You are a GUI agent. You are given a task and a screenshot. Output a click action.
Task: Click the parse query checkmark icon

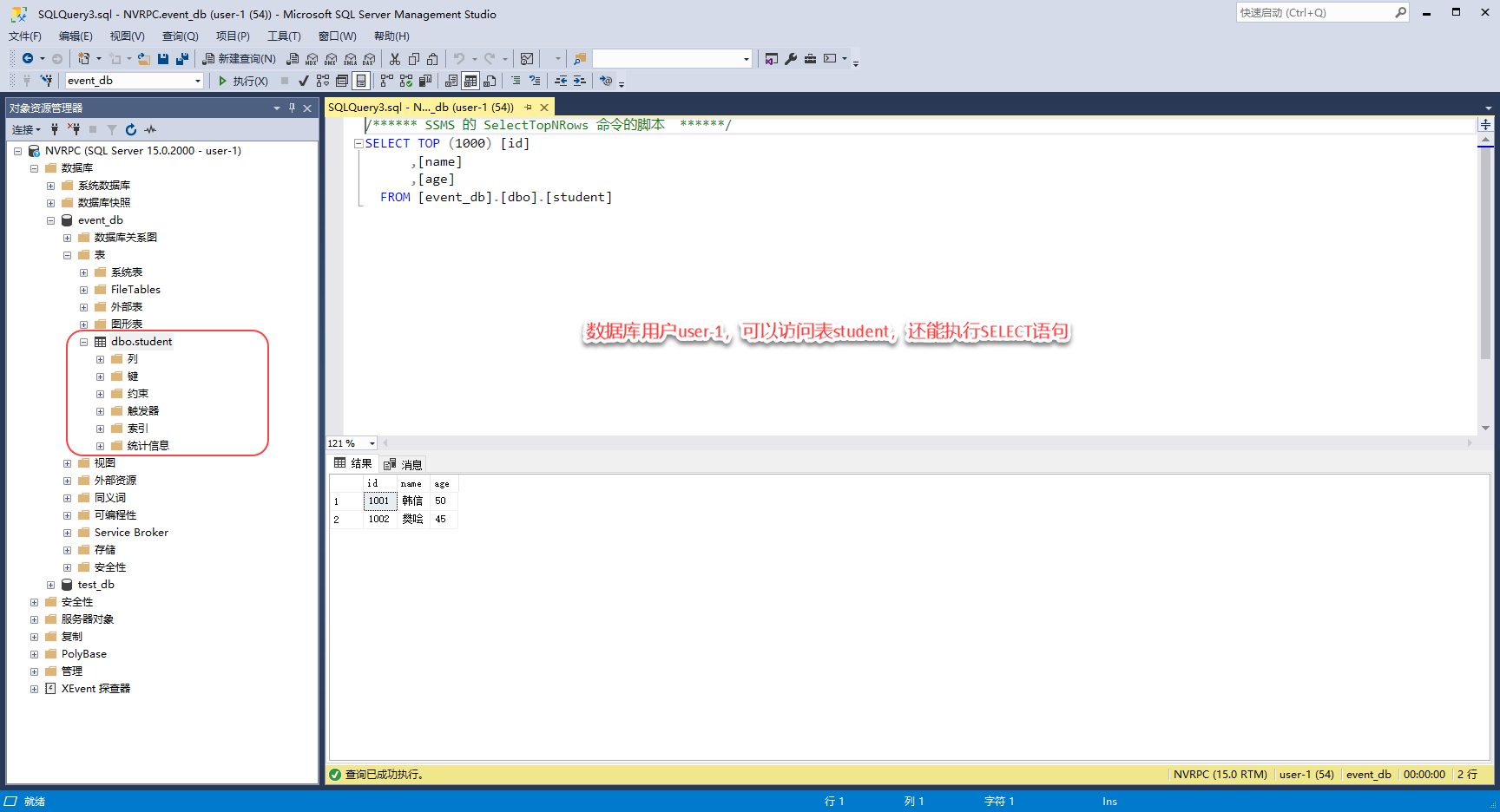(x=303, y=81)
